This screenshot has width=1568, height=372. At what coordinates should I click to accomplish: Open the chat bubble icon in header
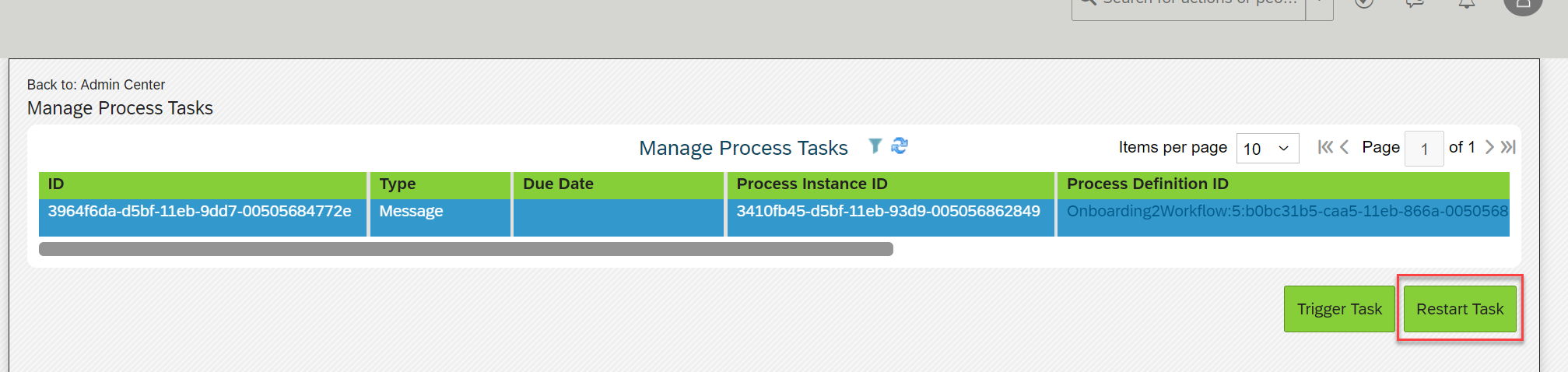1415,4
